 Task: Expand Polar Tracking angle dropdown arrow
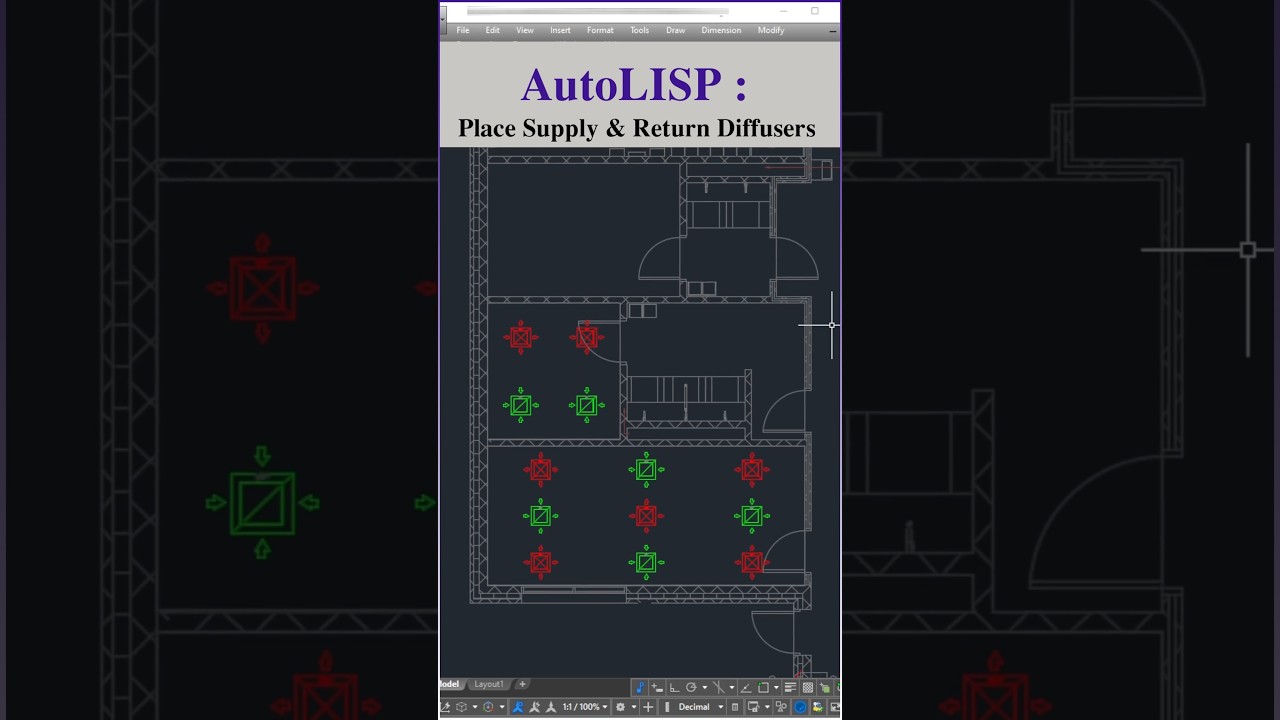[705, 688]
